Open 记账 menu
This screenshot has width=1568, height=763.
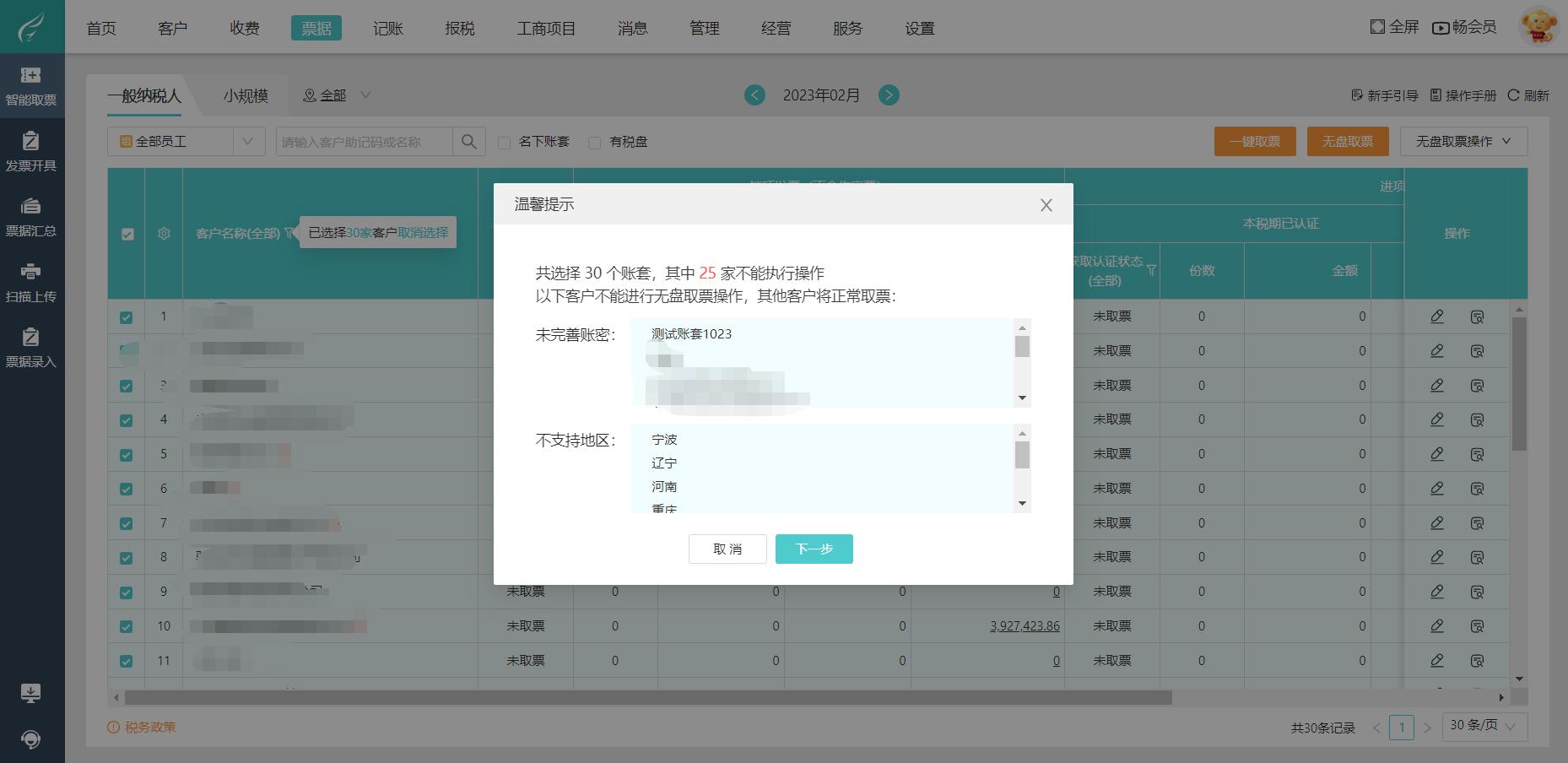click(388, 28)
